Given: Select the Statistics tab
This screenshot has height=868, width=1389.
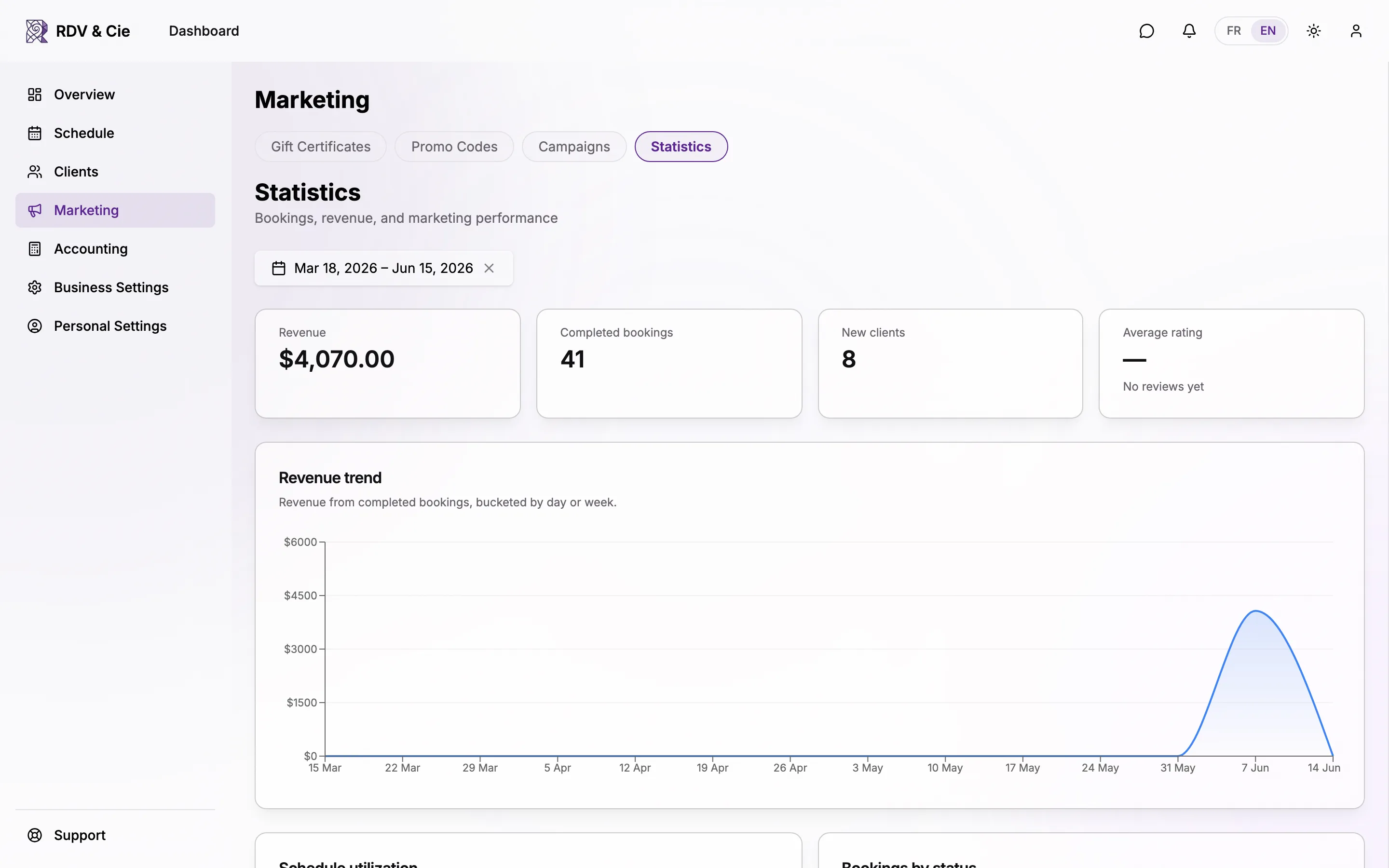Looking at the screenshot, I should 681,147.
